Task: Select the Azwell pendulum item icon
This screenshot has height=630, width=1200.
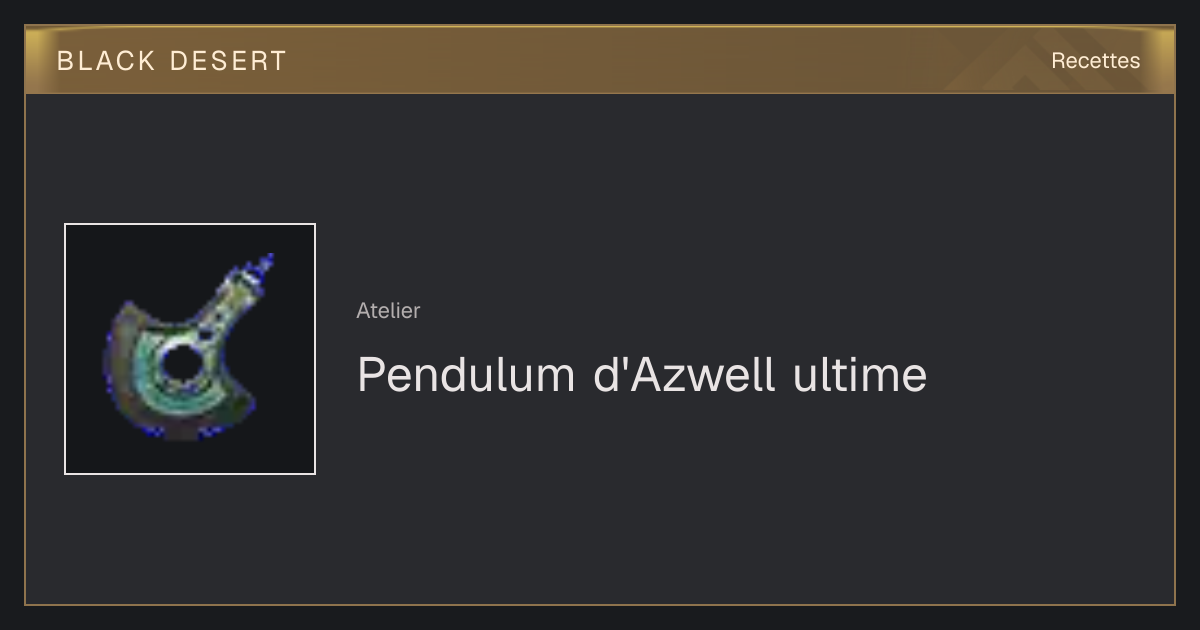Action: (x=190, y=349)
